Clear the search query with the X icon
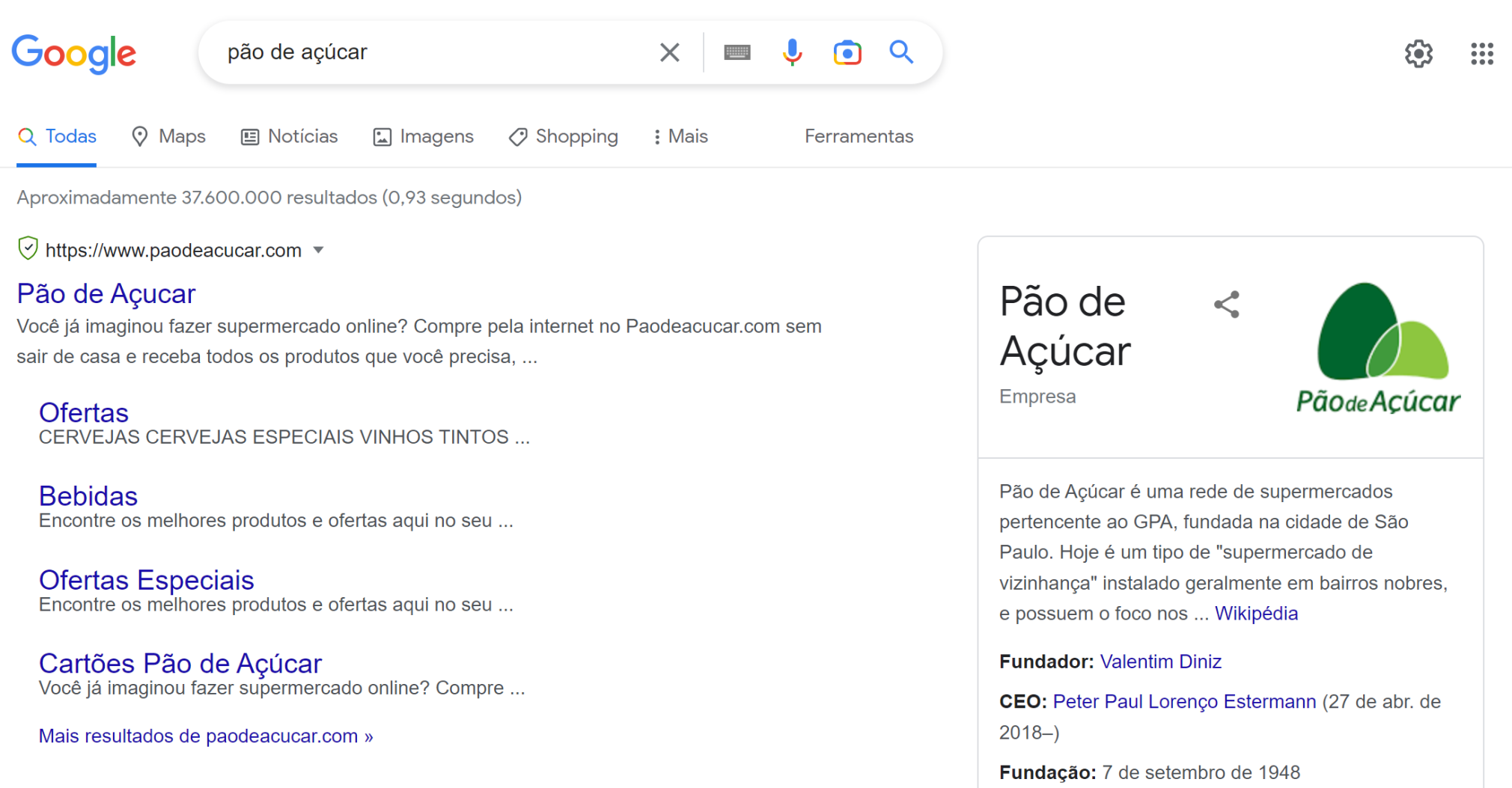The width and height of the screenshot is (1512, 788). click(x=668, y=52)
